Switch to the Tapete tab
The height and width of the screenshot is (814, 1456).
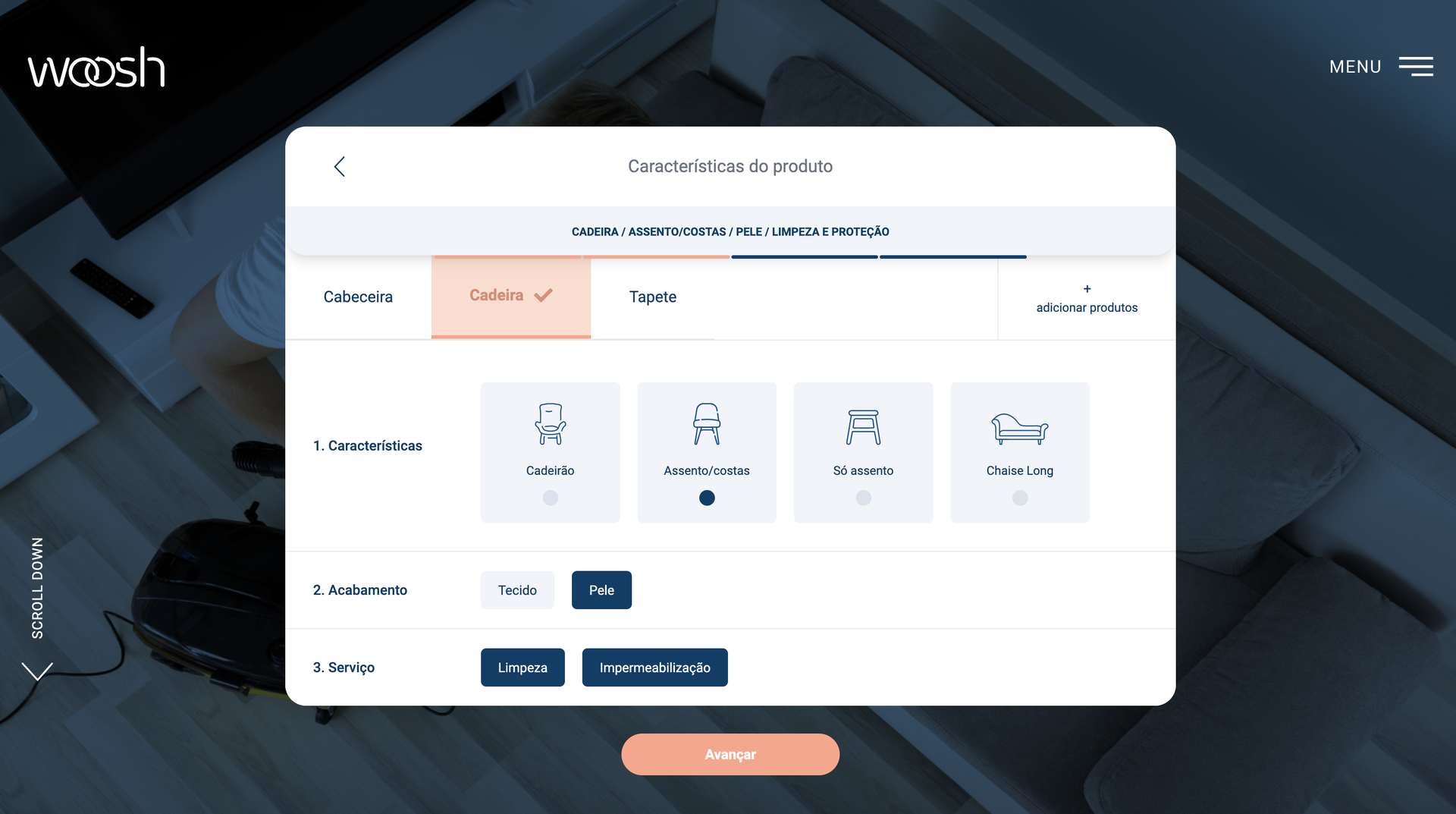(652, 297)
